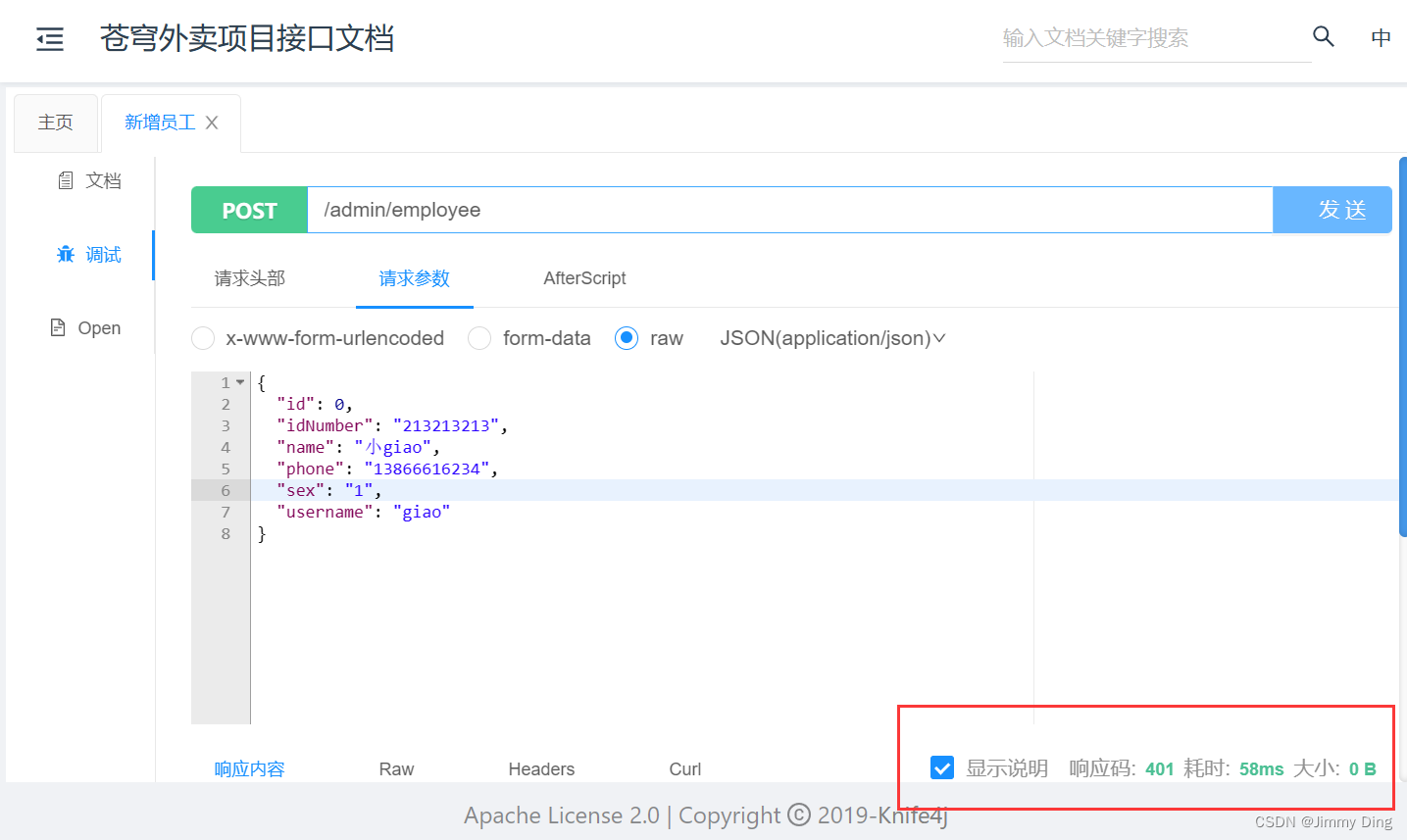This screenshot has height=840, width=1407.
Task: Click the 0 B size value
Action: (x=1363, y=769)
